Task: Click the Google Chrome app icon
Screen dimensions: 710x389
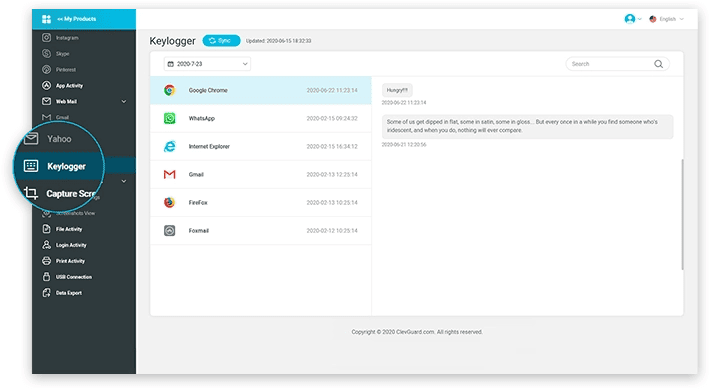Action: (169, 90)
